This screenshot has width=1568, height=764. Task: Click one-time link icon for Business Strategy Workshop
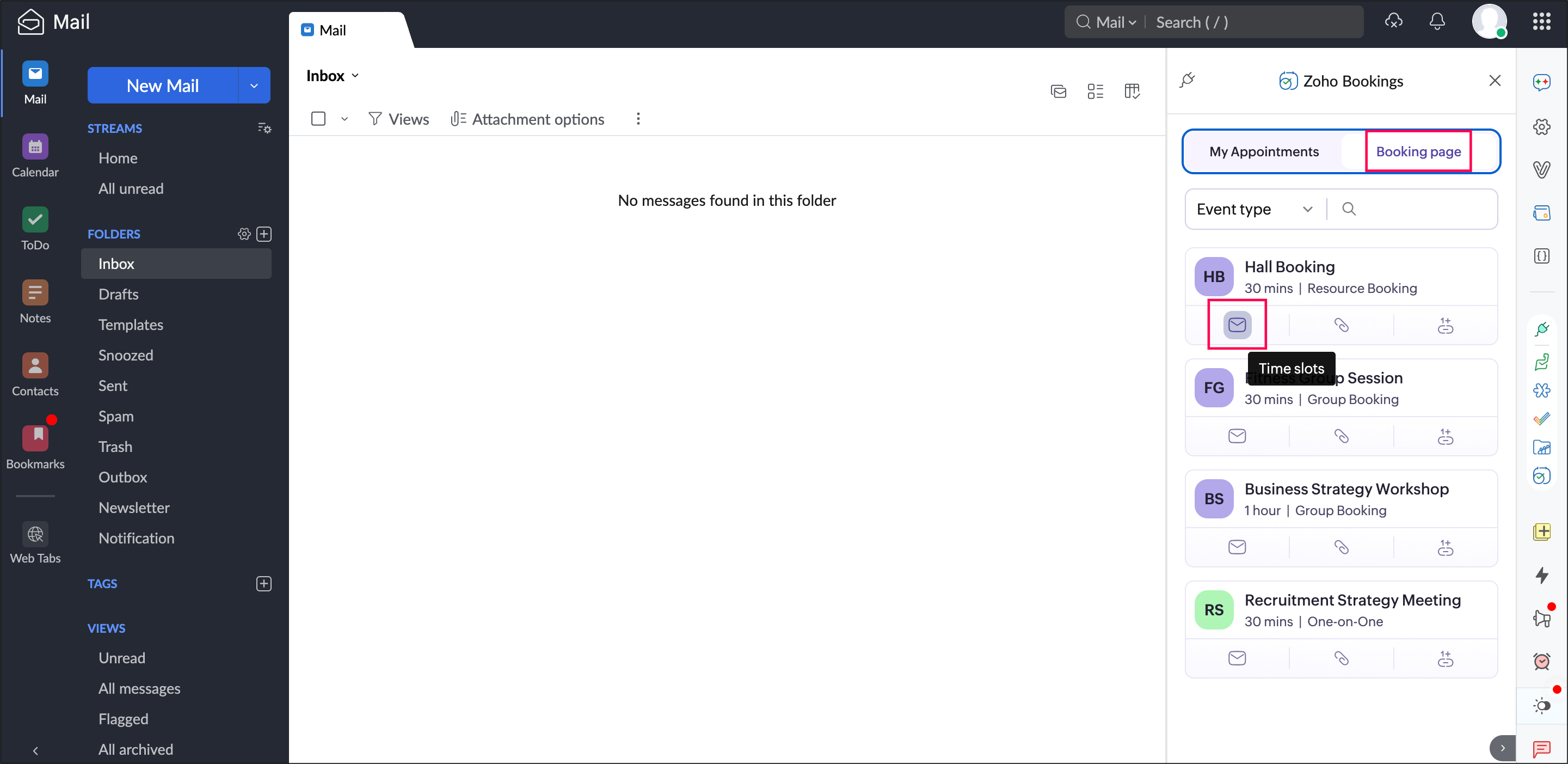pyautogui.click(x=1445, y=548)
